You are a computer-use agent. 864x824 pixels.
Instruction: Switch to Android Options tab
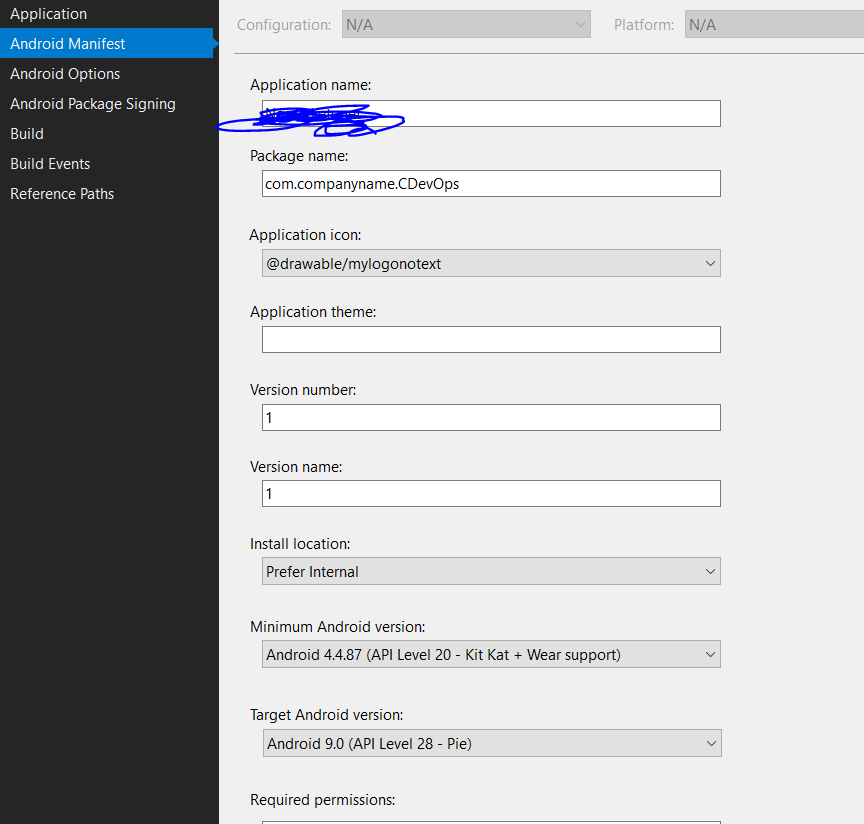coord(65,74)
